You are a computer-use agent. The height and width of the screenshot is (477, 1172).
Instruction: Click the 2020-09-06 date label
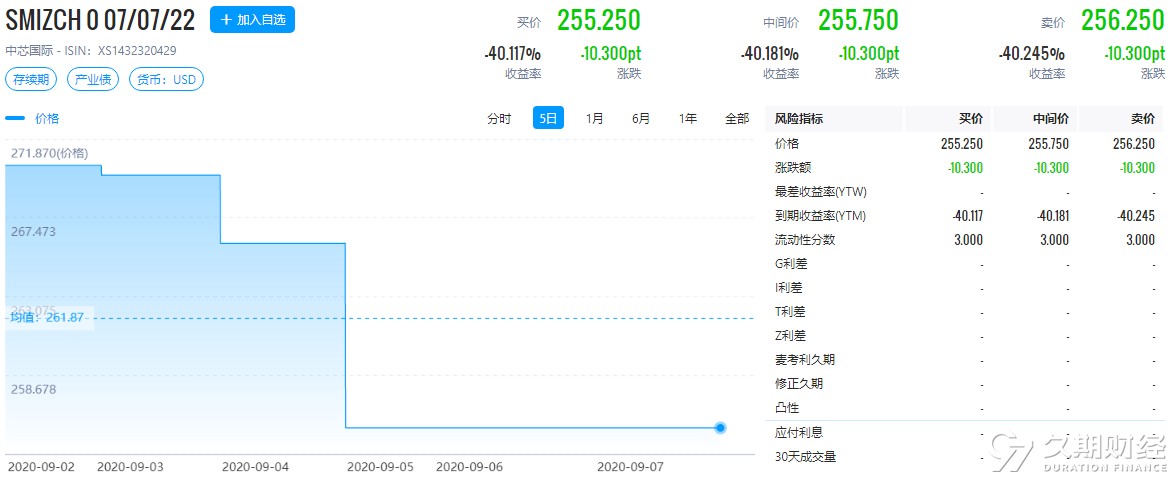click(469, 467)
